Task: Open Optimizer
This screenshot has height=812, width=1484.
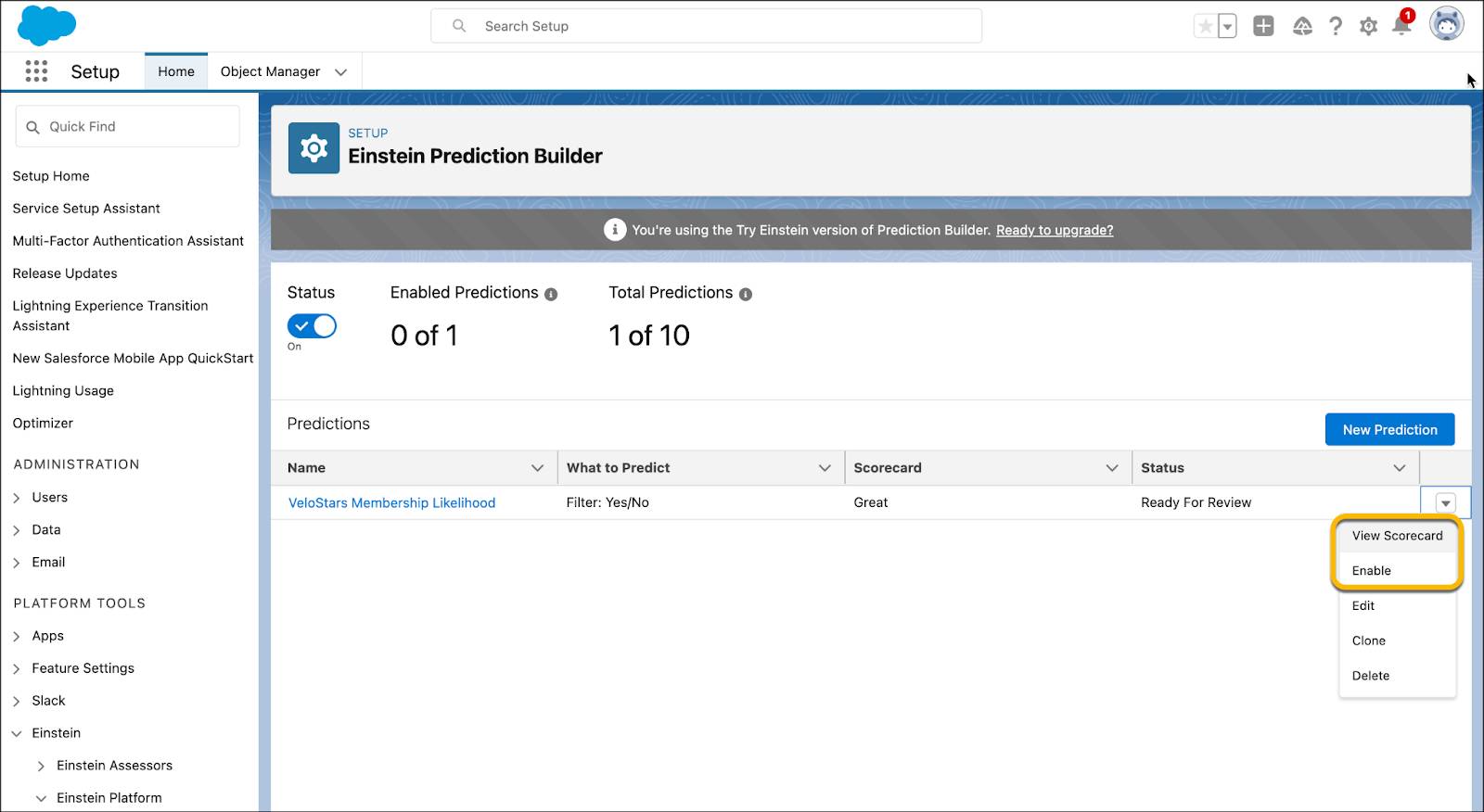Action: (x=43, y=424)
